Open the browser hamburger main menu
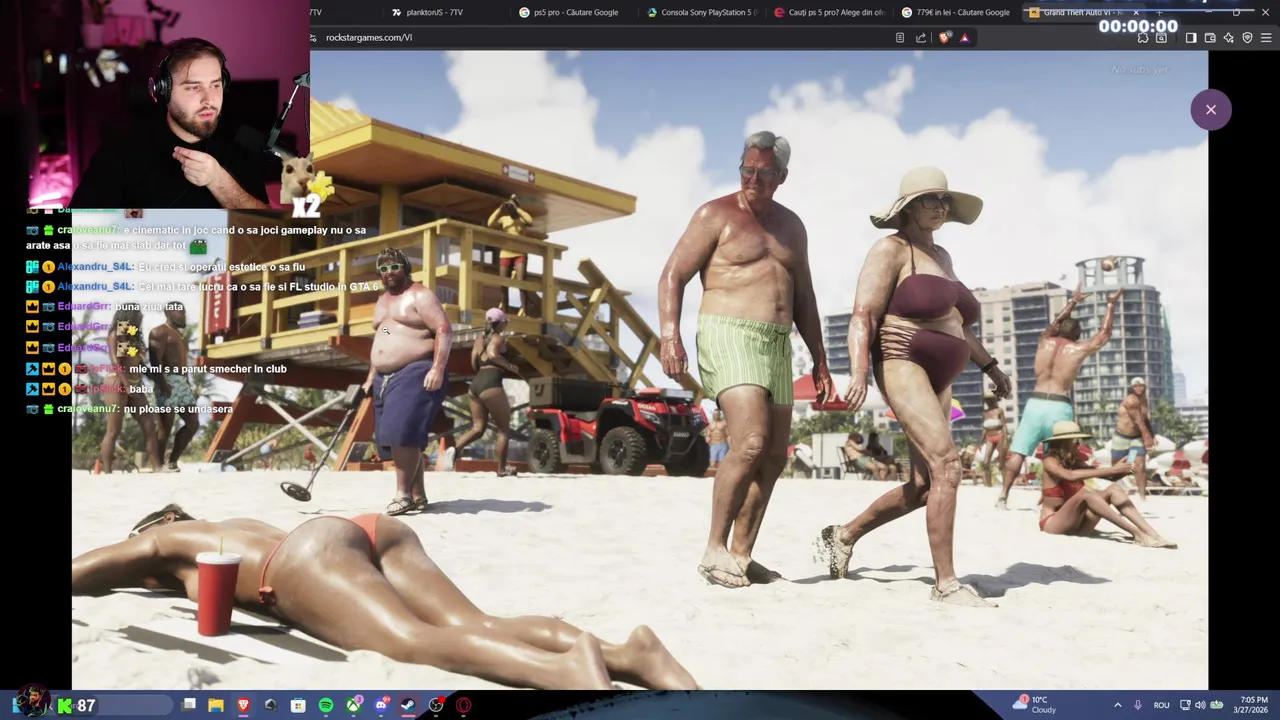The height and width of the screenshot is (720, 1280). pyautogui.click(x=1266, y=38)
